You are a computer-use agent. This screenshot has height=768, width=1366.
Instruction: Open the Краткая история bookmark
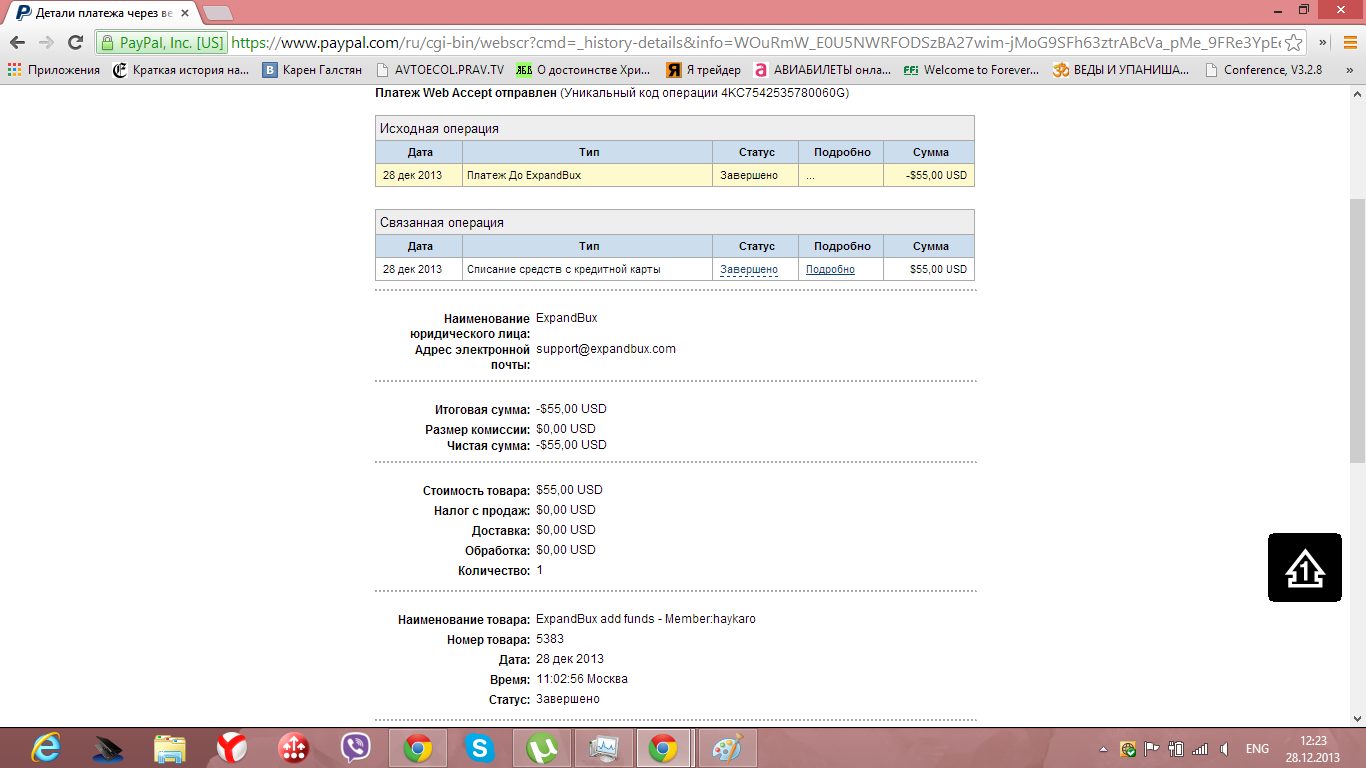click(181, 70)
